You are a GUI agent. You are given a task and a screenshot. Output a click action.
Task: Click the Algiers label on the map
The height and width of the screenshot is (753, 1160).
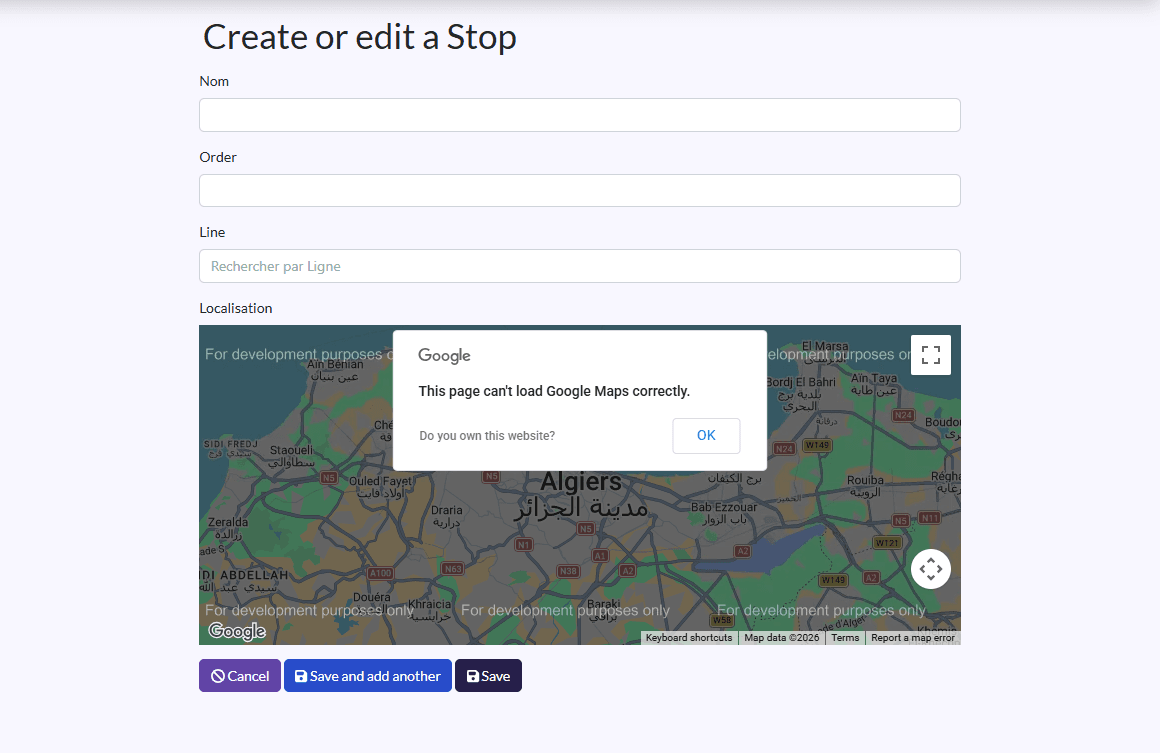pos(581,482)
